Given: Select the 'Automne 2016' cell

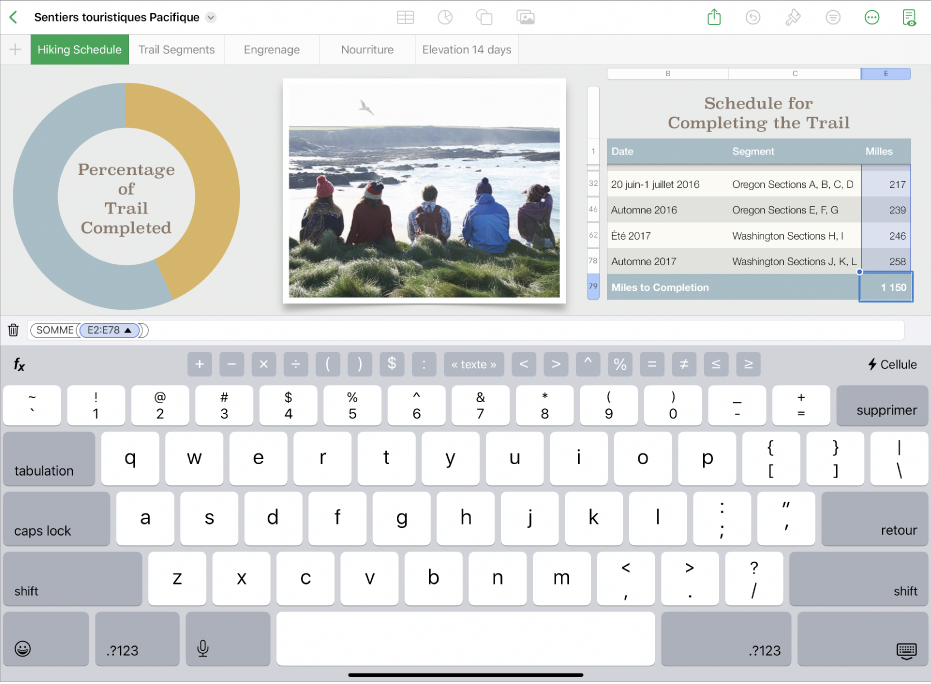Looking at the screenshot, I should (x=667, y=210).
